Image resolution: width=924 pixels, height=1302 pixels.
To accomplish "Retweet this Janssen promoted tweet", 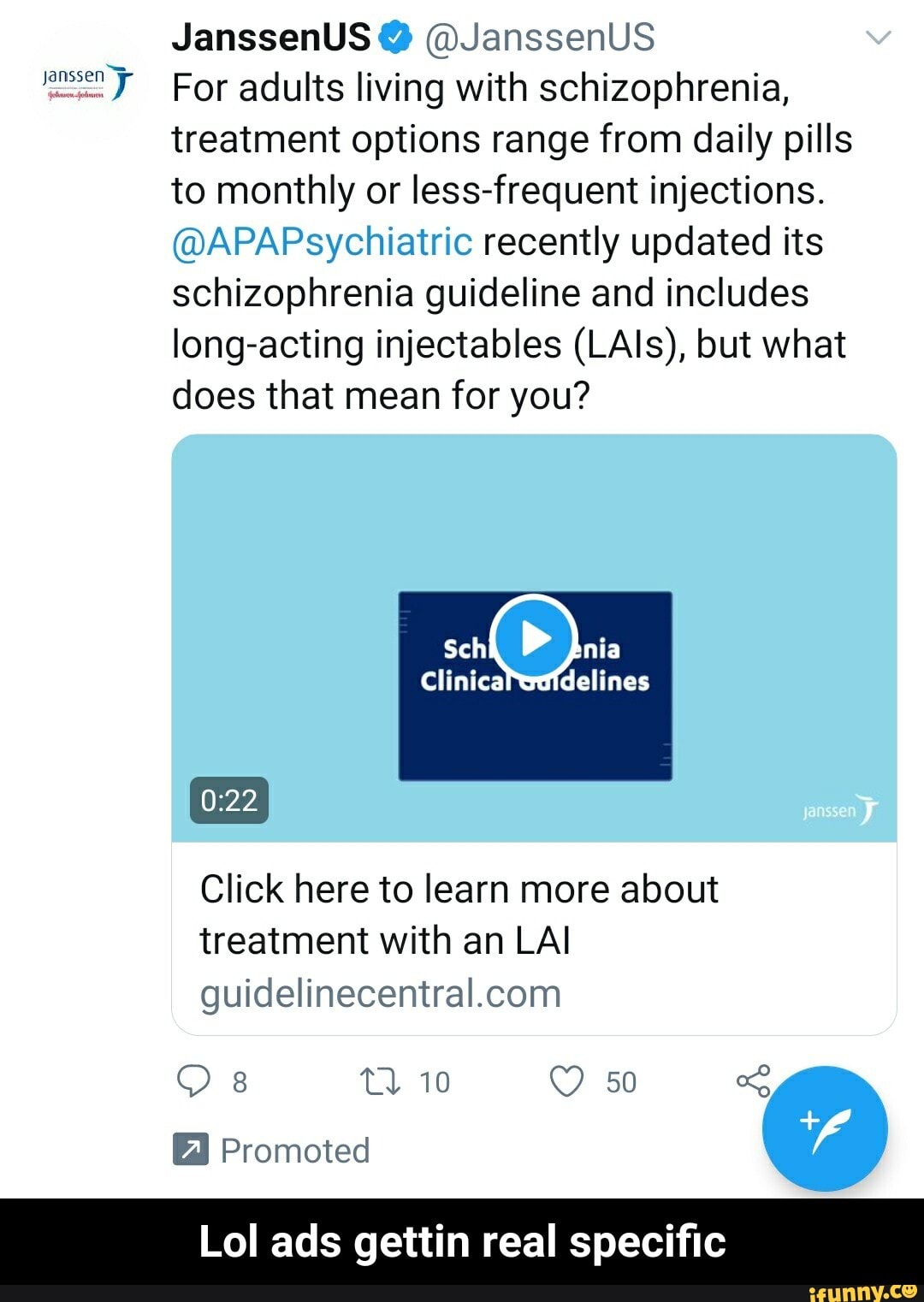I will 381,1082.
